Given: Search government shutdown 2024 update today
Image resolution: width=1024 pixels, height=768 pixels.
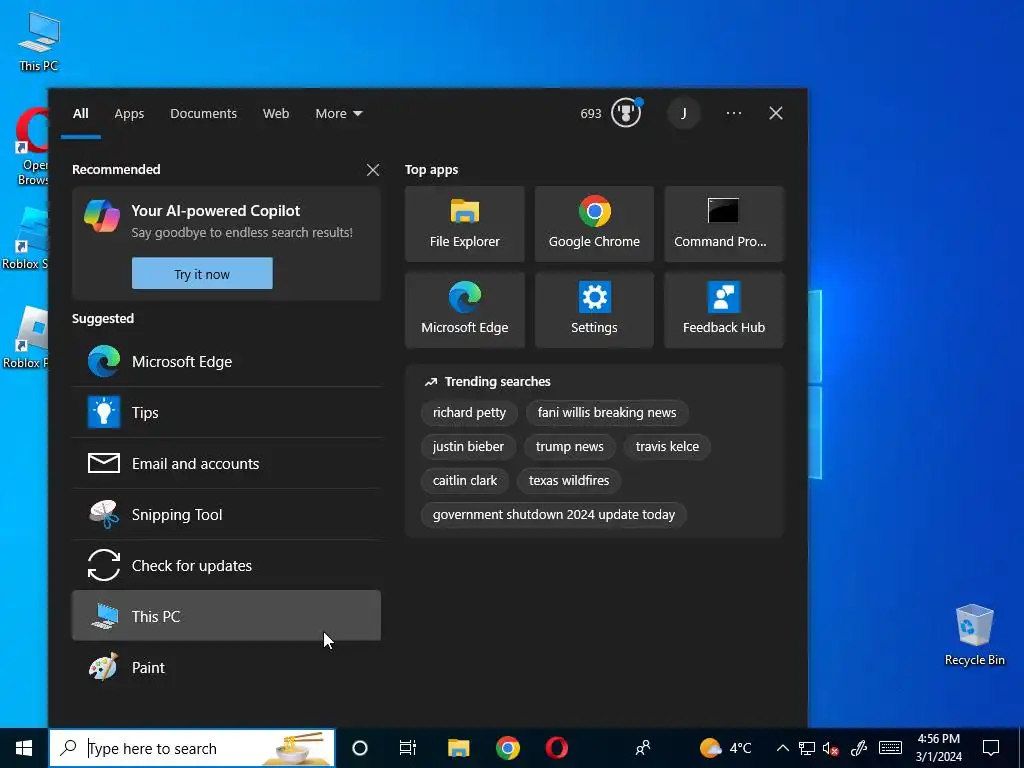Looking at the screenshot, I should click(554, 515).
